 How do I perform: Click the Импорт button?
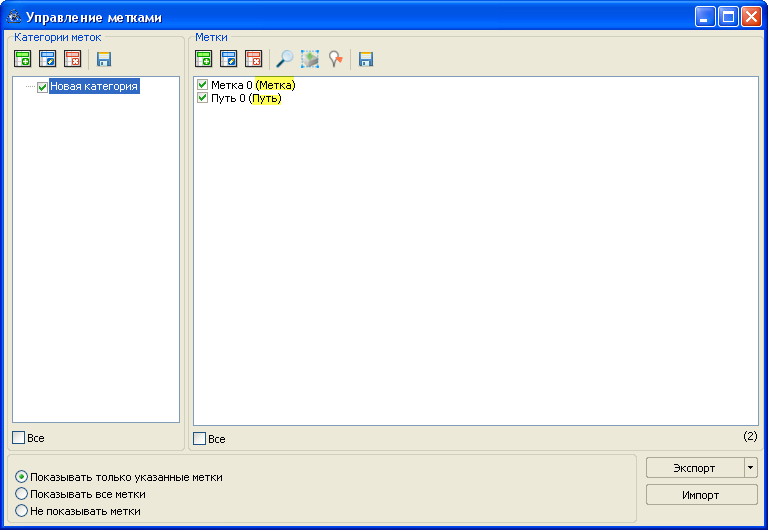point(700,494)
